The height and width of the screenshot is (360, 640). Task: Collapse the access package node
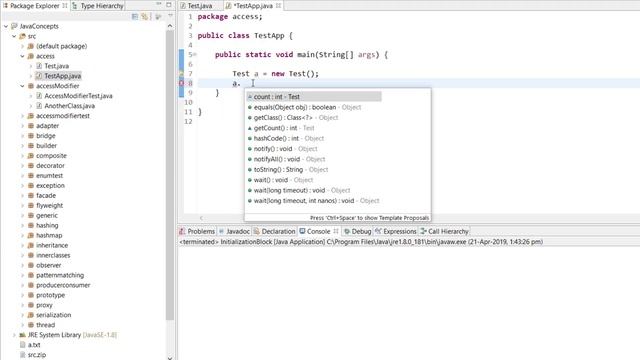(23, 56)
